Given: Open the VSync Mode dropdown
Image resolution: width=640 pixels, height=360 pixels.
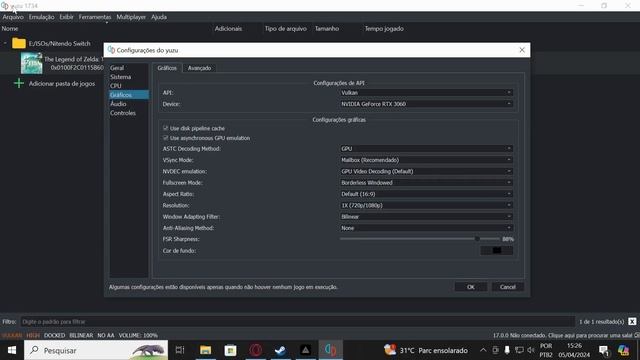Looking at the screenshot, I should (x=426, y=160).
